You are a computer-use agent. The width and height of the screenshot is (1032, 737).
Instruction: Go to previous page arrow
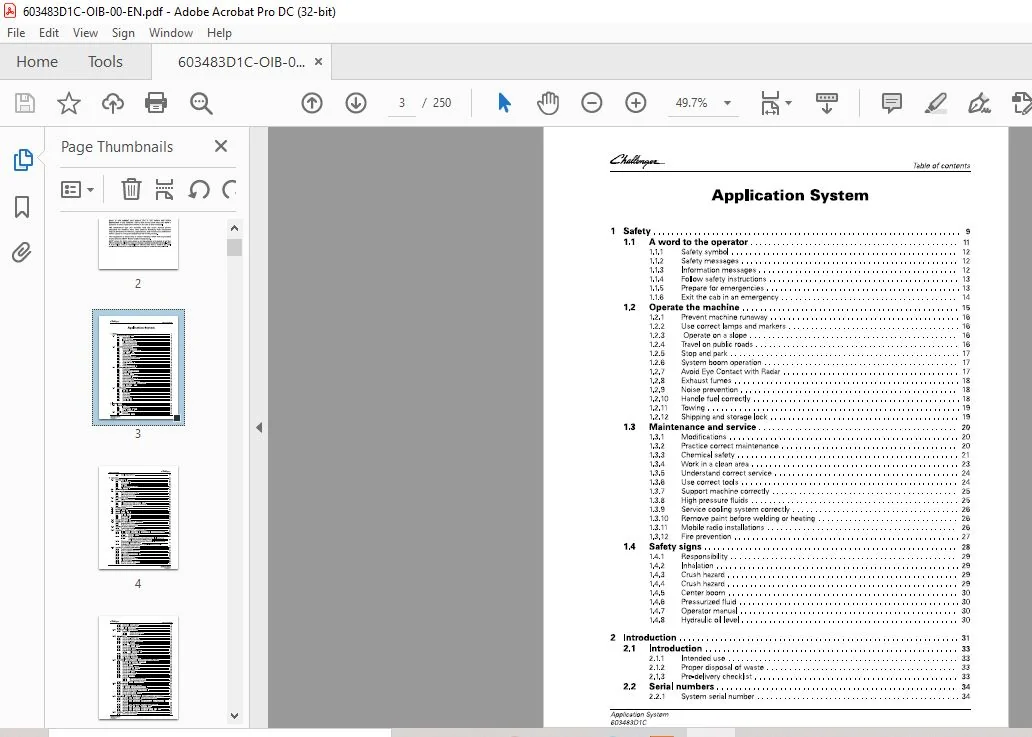[312, 103]
